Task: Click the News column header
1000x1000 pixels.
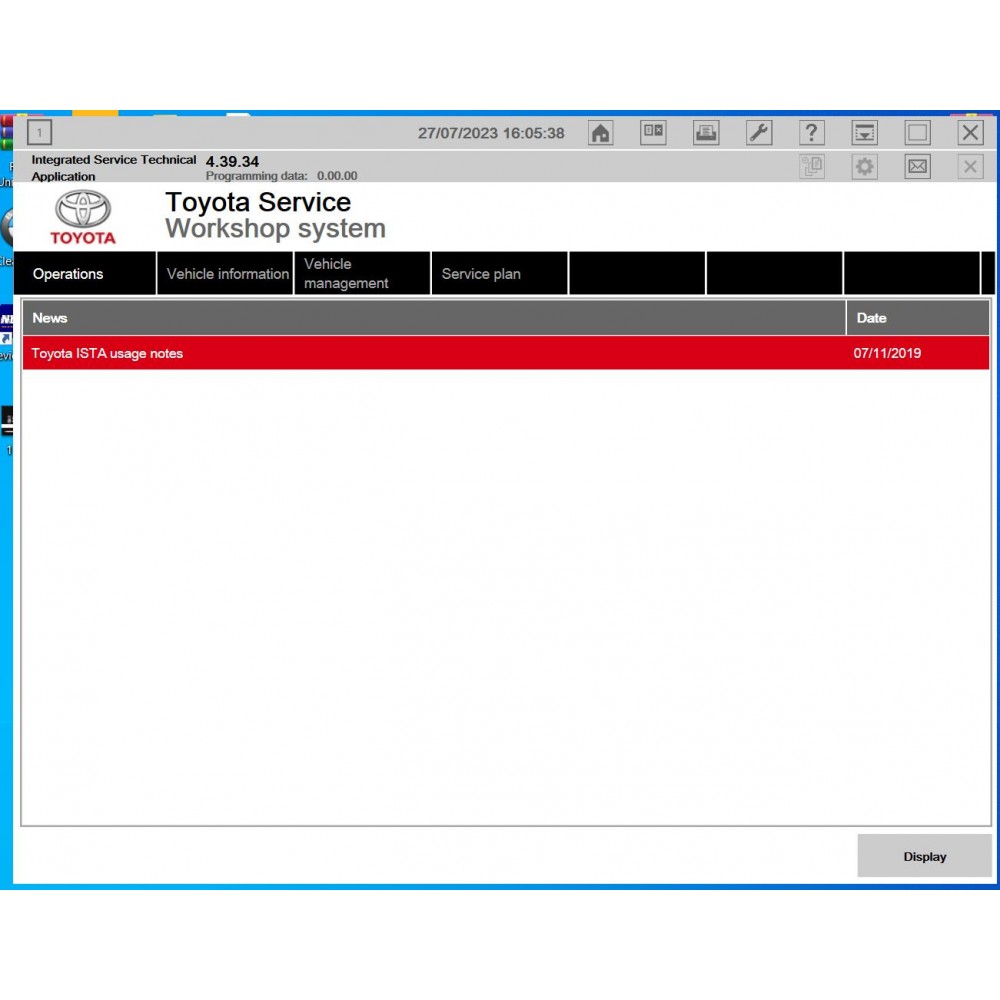Action: point(48,317)
